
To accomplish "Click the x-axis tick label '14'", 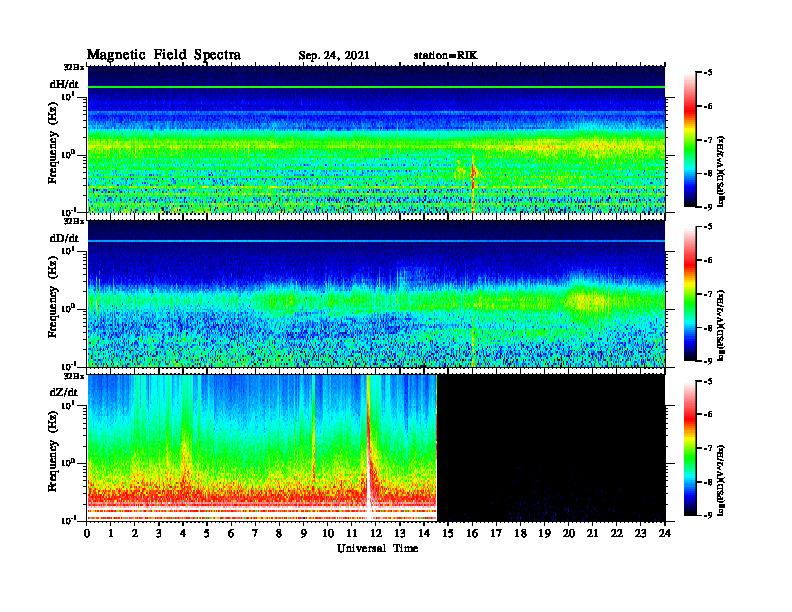I will point(424,533).
